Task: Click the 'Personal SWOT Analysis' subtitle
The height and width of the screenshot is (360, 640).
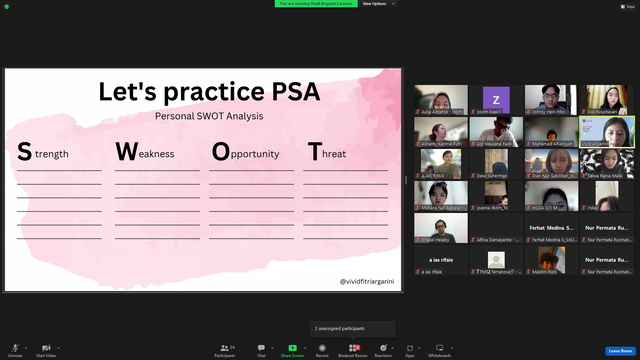Action: point(209,116)
